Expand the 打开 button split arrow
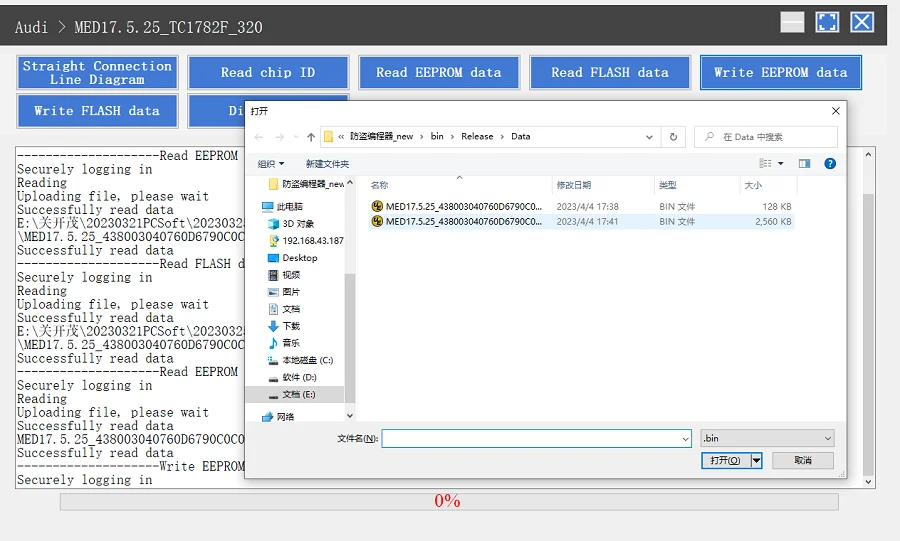 coord(757,460)
